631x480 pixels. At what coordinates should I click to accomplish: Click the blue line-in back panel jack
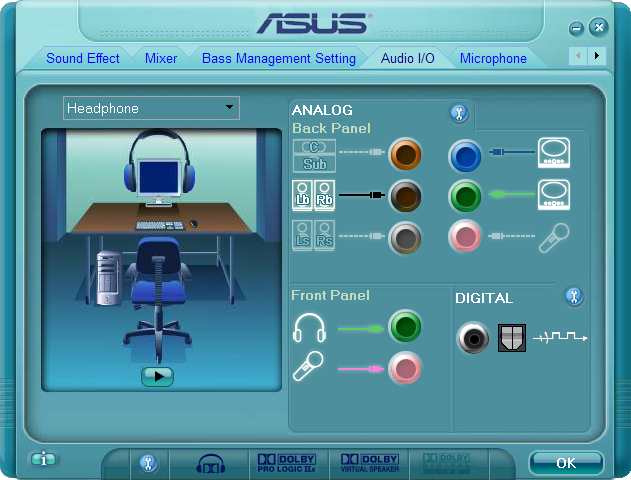click(x=465, y=156)
